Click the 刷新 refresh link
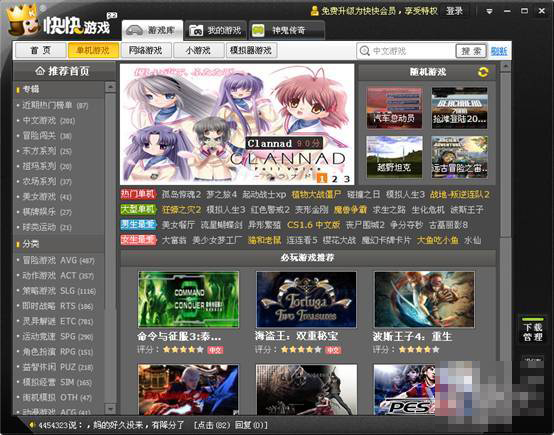Screen dimensions: 554x435 tap(499, 52)
